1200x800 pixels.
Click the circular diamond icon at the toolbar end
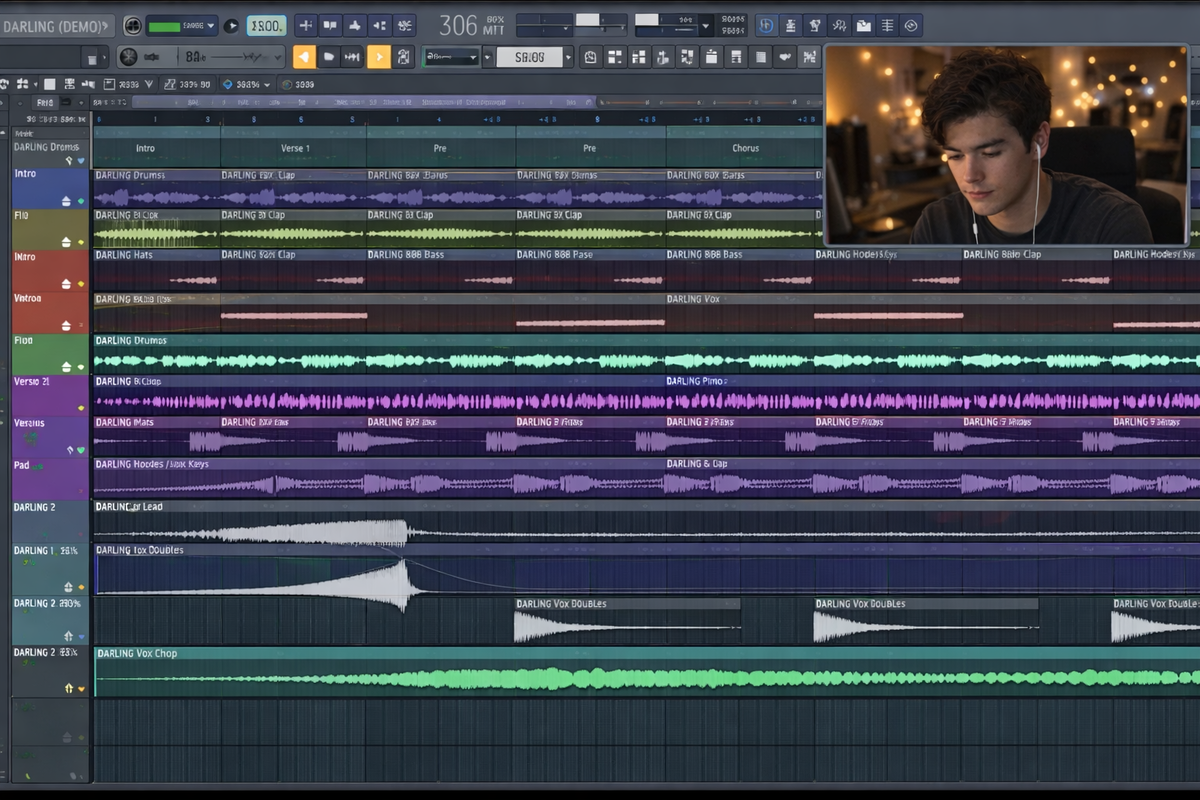point(911,26)
